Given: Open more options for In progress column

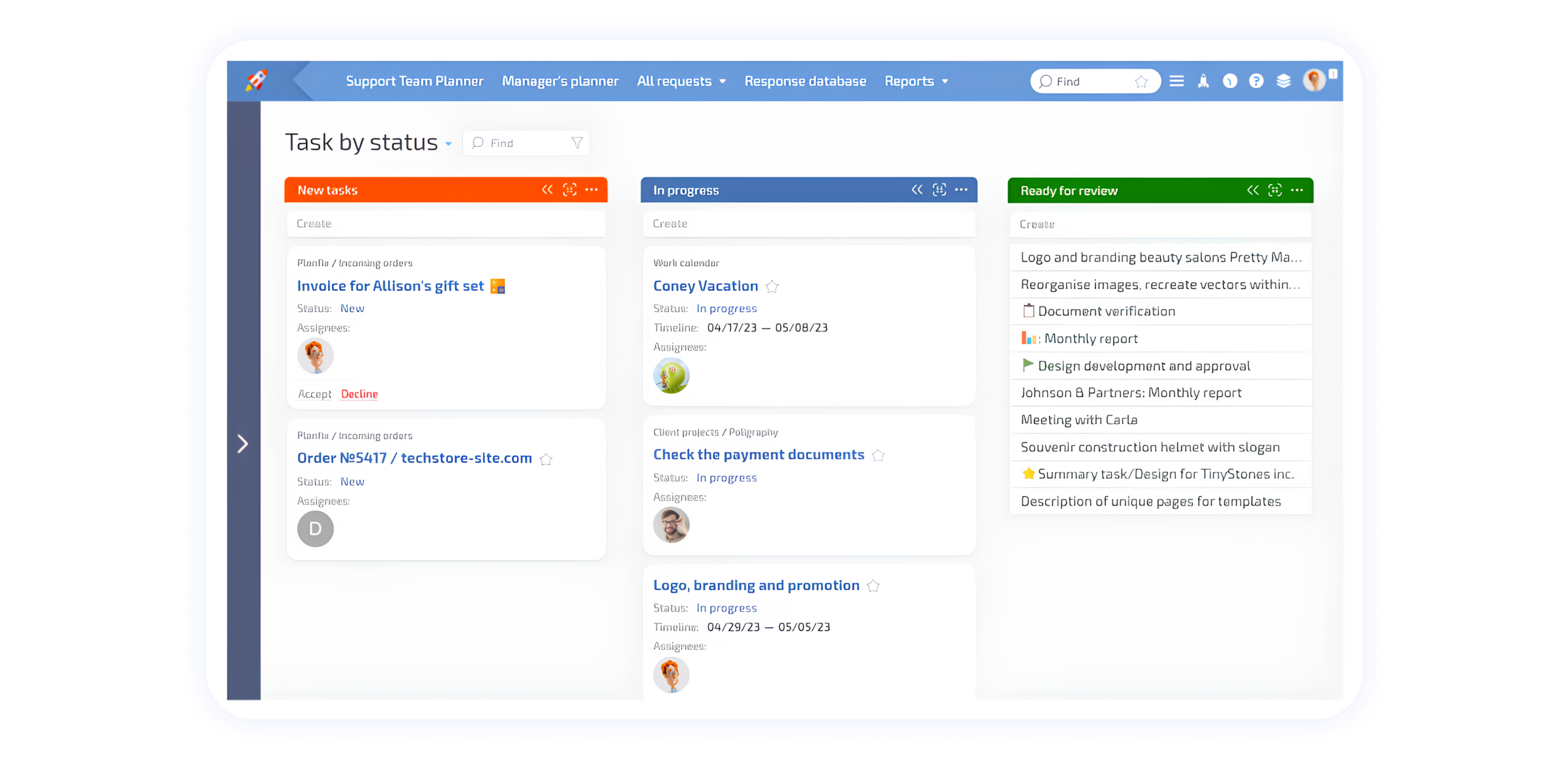Looking at the screenshot, I should pos(962,190).
